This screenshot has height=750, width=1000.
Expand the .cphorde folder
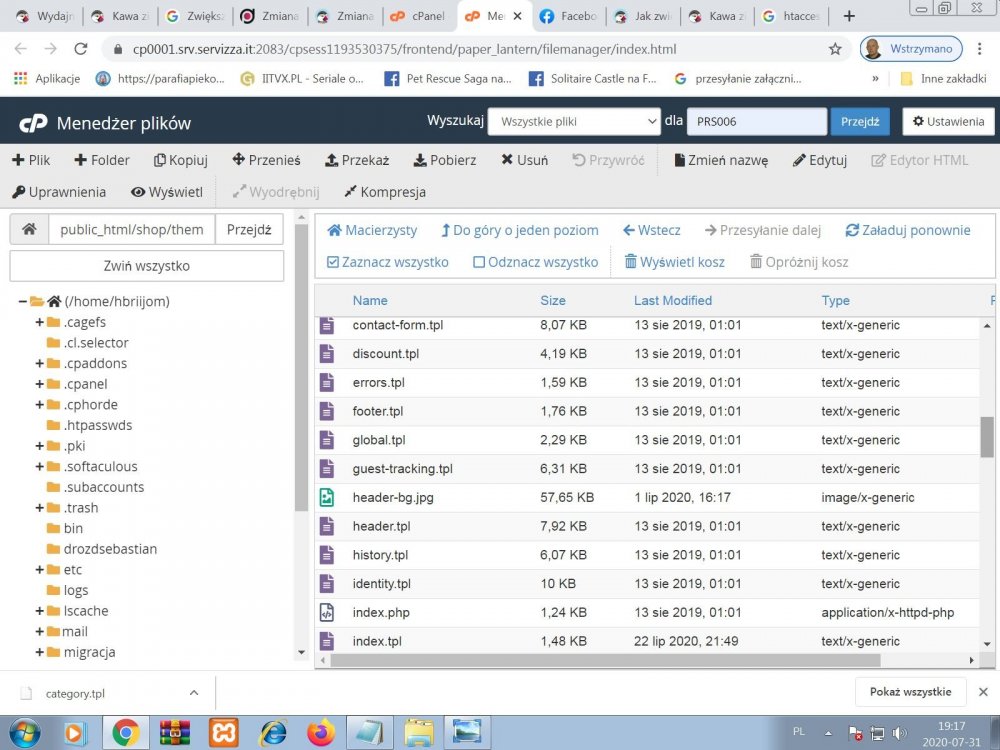pyautogui.click(x=40, y=404)
